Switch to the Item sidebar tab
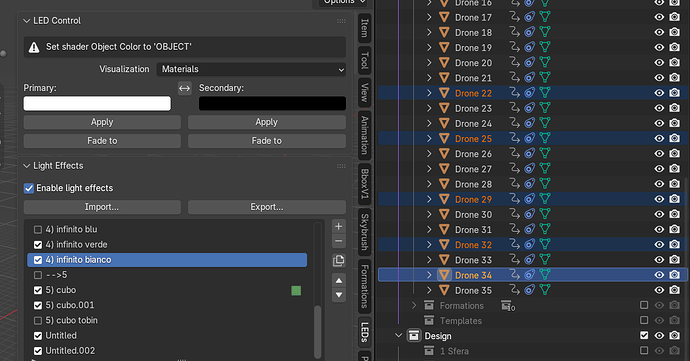 (x=364, y=27)
